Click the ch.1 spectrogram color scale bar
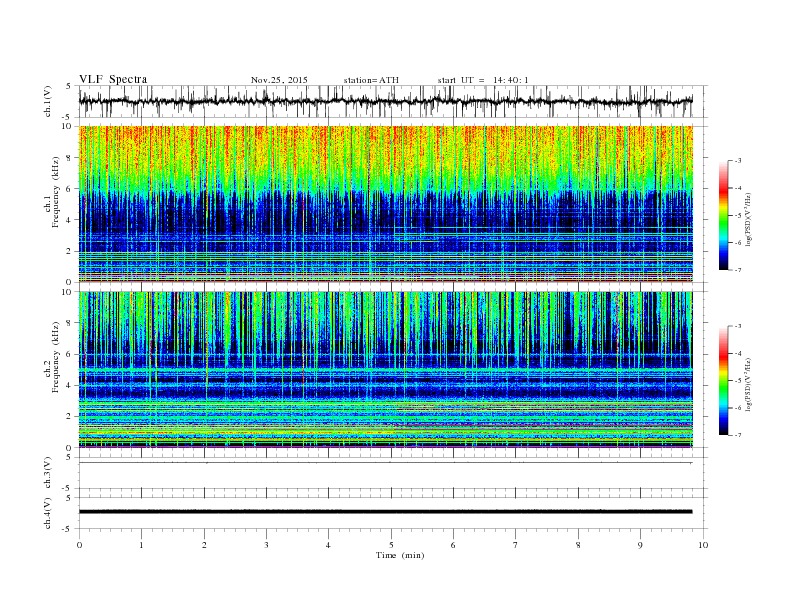The height and width of the screenshot is (612, 792). tap(723, 215)
